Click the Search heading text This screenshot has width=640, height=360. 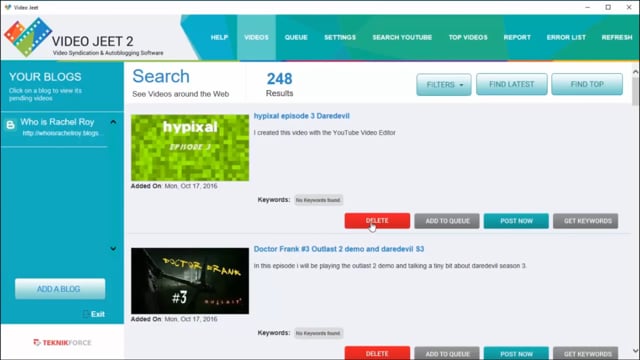click(x=161, y=76)
